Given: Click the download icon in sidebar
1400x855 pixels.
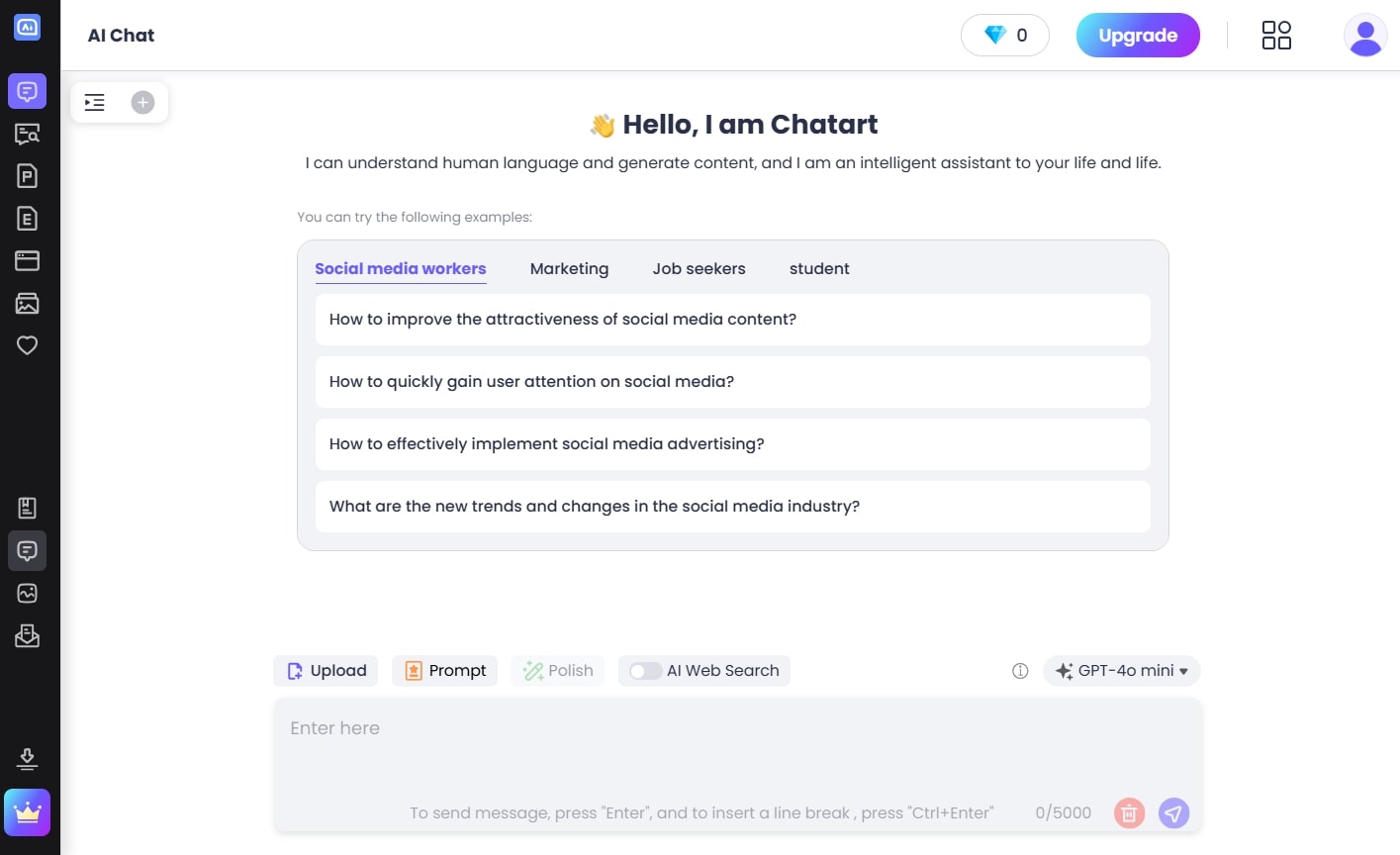Looking at the screenshot, I should (27, 759).
